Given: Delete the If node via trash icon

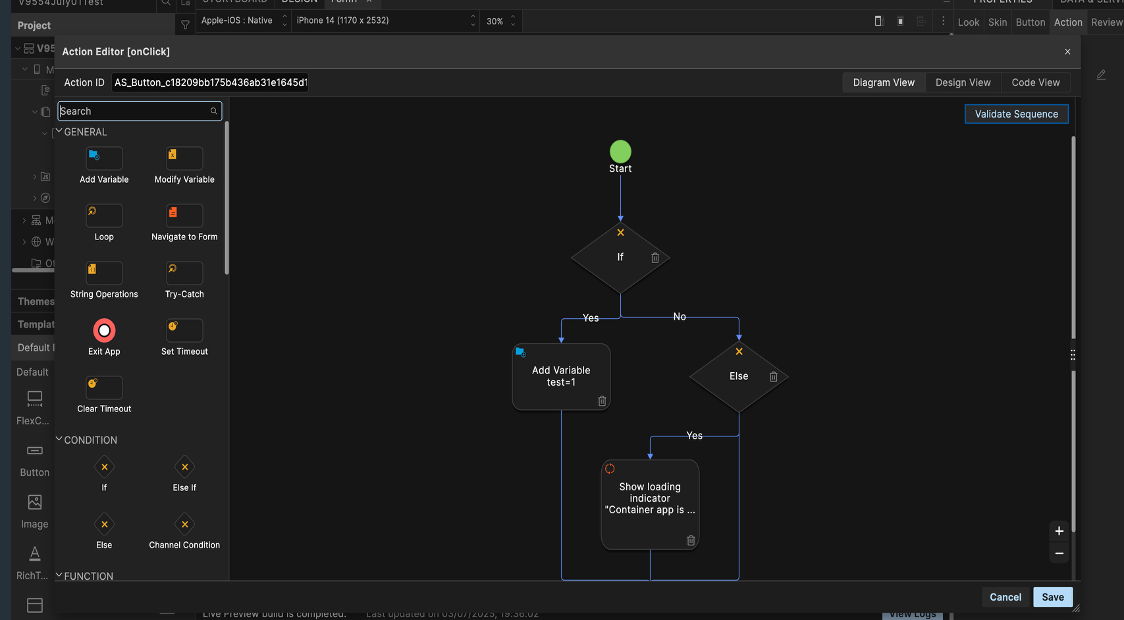Looking at the screenshot, I should click(x=655, y=258).
